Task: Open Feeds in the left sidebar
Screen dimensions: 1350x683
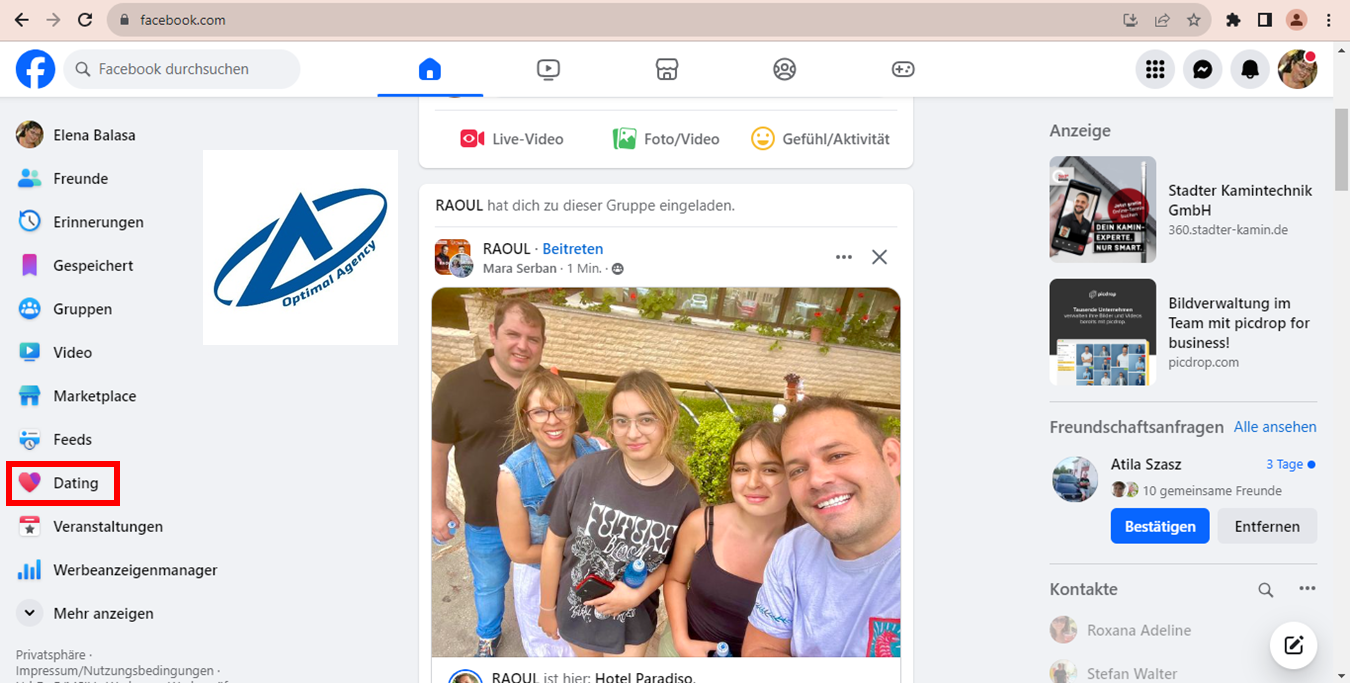Action: click(x=55, y=440)
